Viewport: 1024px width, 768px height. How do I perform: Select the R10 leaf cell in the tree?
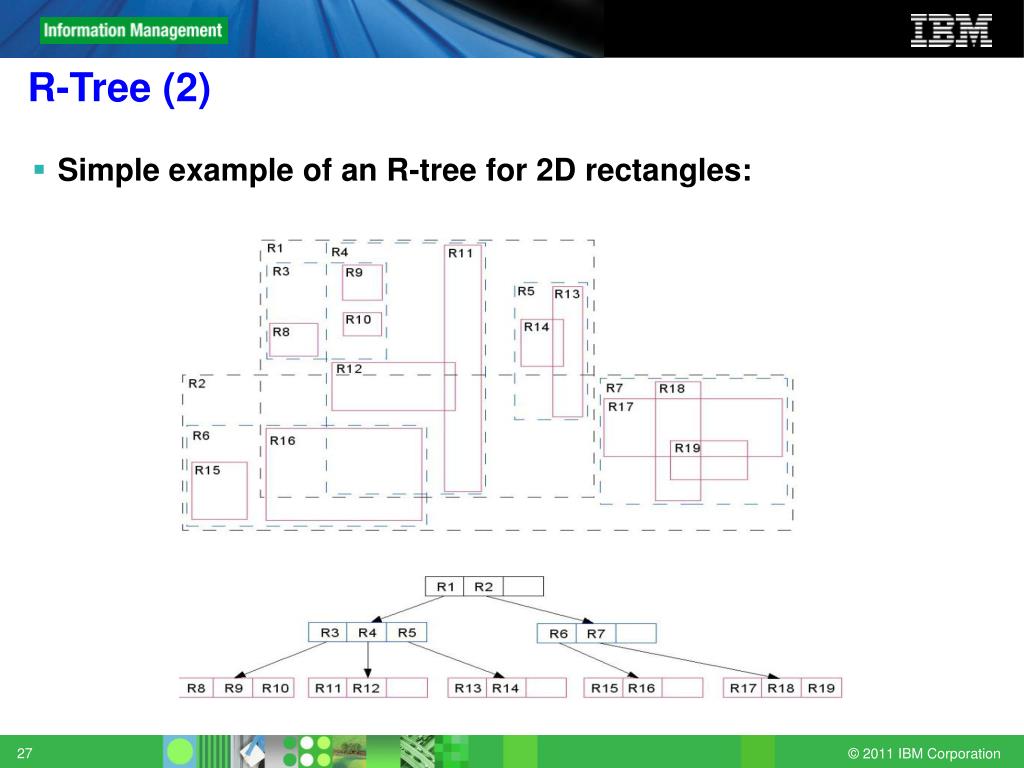[x=274, y=688]
